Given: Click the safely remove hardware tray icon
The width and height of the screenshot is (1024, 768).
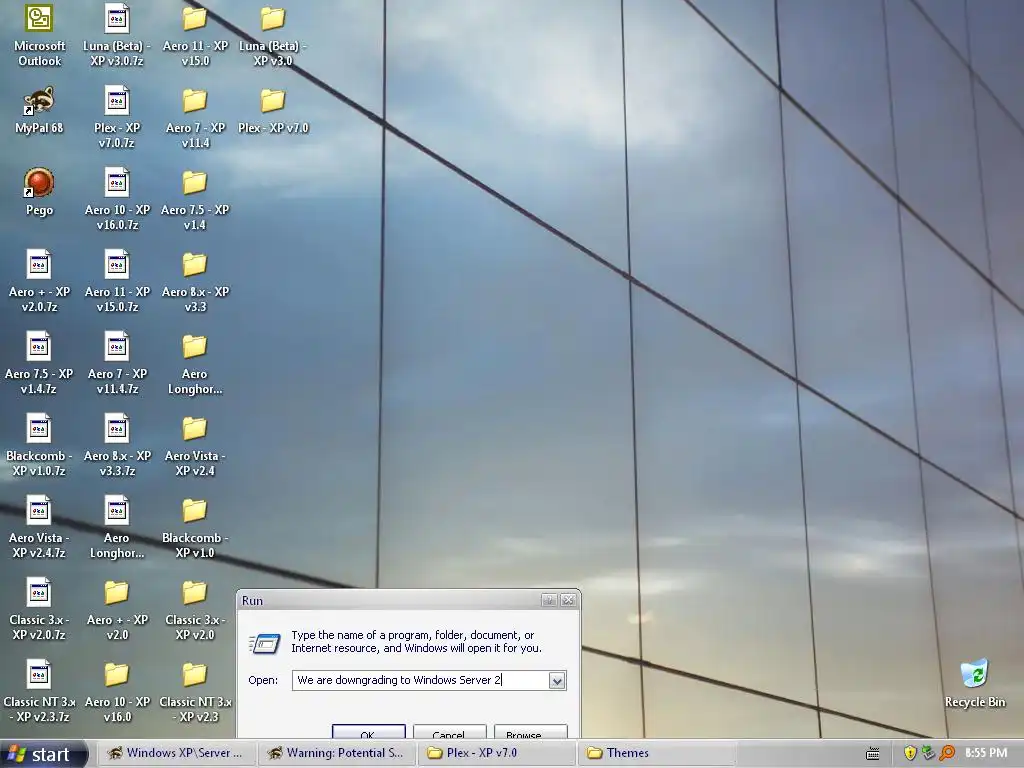Looking at the screenshot, I should 928,753.
